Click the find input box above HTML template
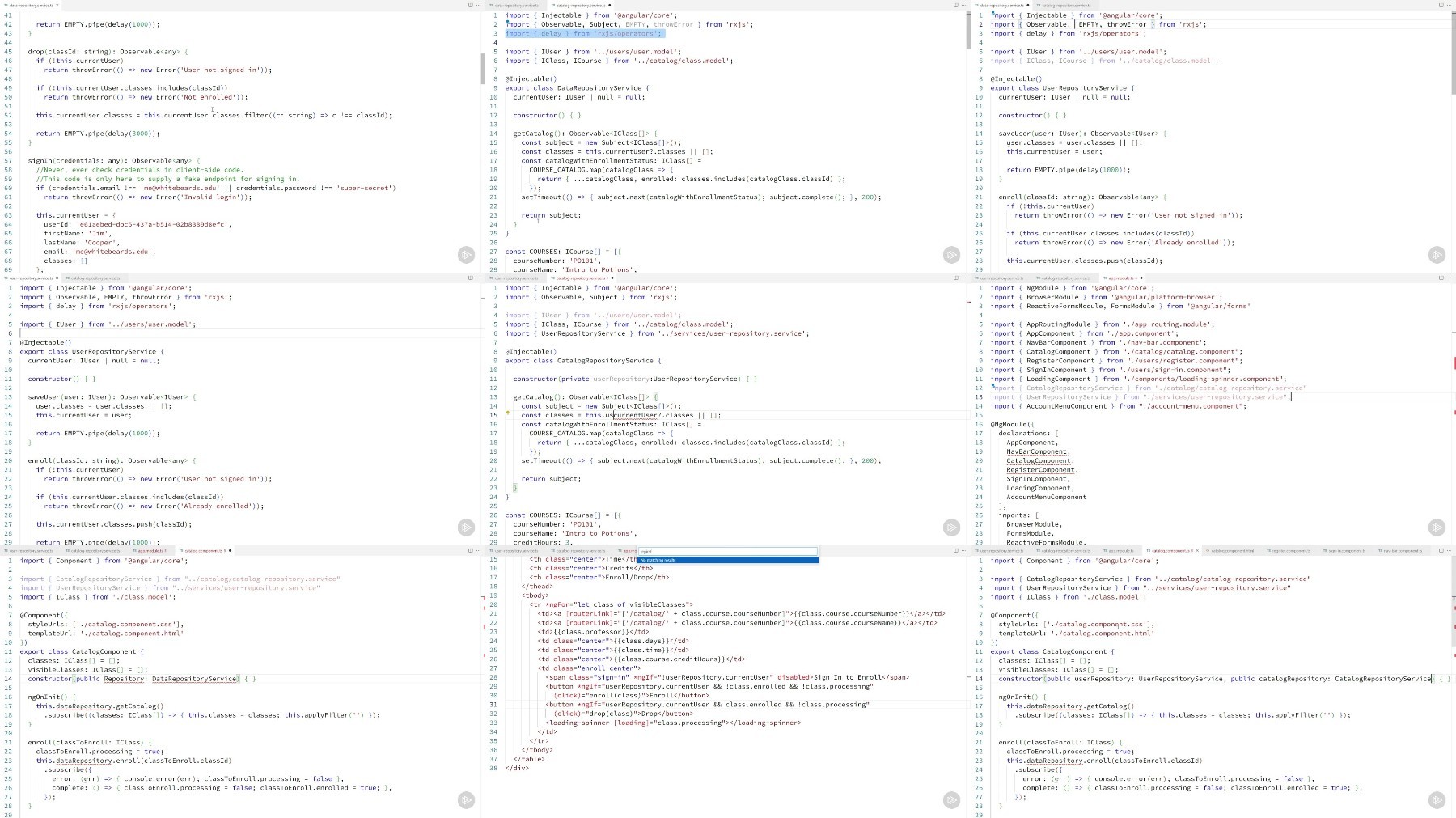This screenshot has width=1456, height=818. 727,551
